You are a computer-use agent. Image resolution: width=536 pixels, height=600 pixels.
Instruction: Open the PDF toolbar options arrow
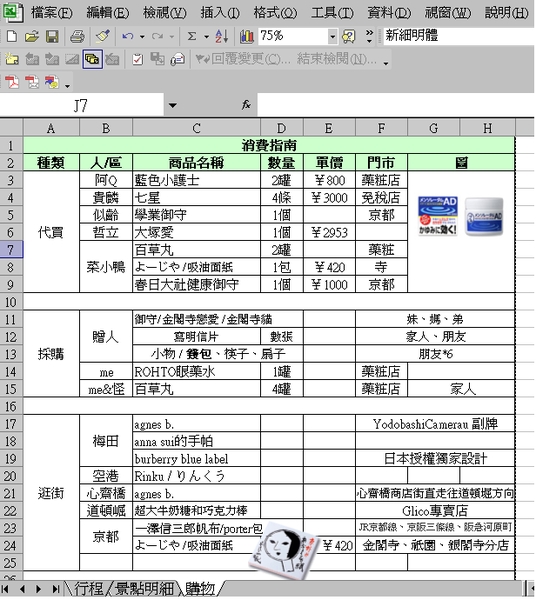point(67,86)
